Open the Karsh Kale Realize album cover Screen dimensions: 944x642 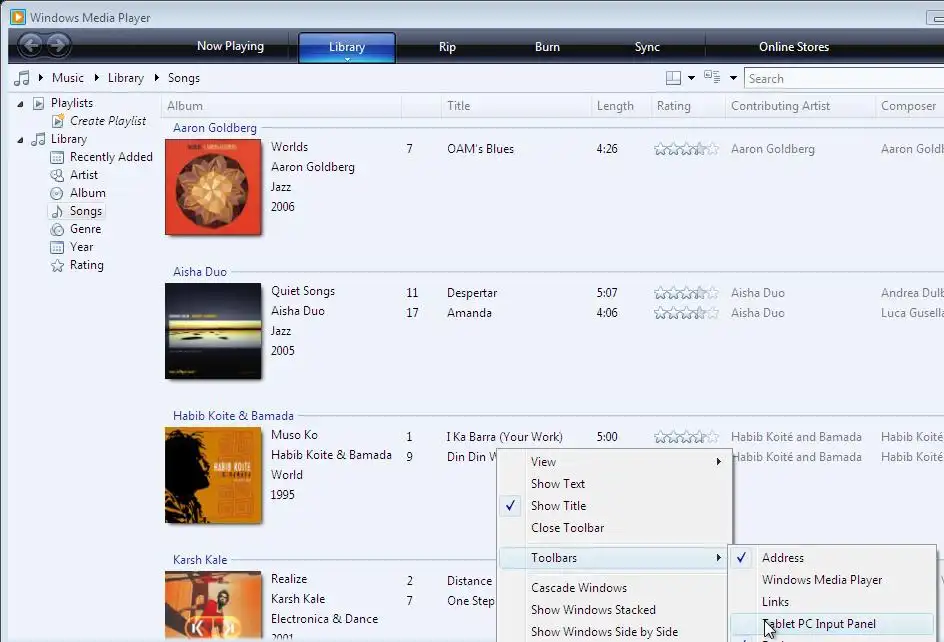point(213,605)
